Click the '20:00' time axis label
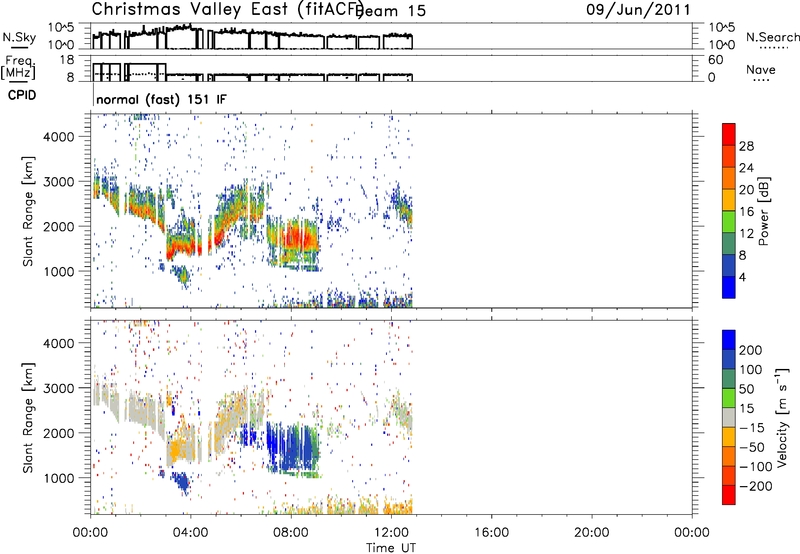800x554 pixels. pyautogui.click(x=592, y=533)
